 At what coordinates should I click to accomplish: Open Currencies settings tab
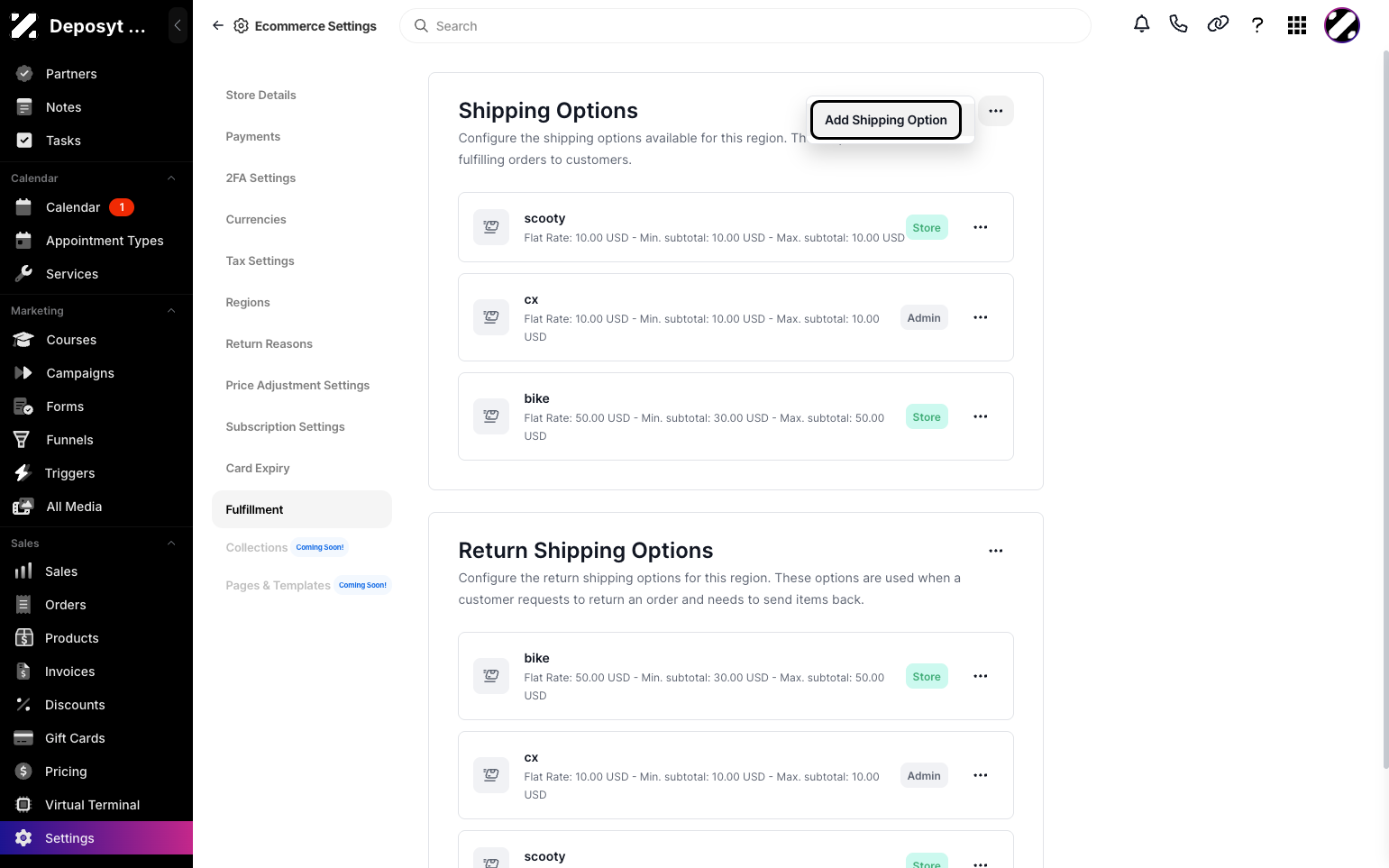(256, 219)
